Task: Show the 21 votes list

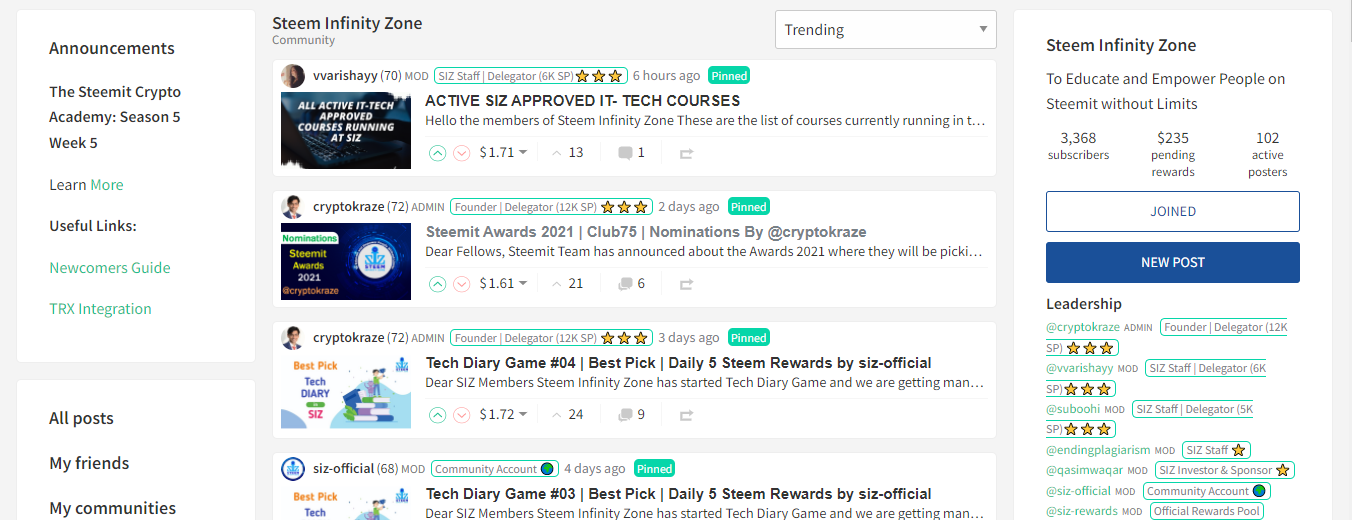Action: pos(567,284)
